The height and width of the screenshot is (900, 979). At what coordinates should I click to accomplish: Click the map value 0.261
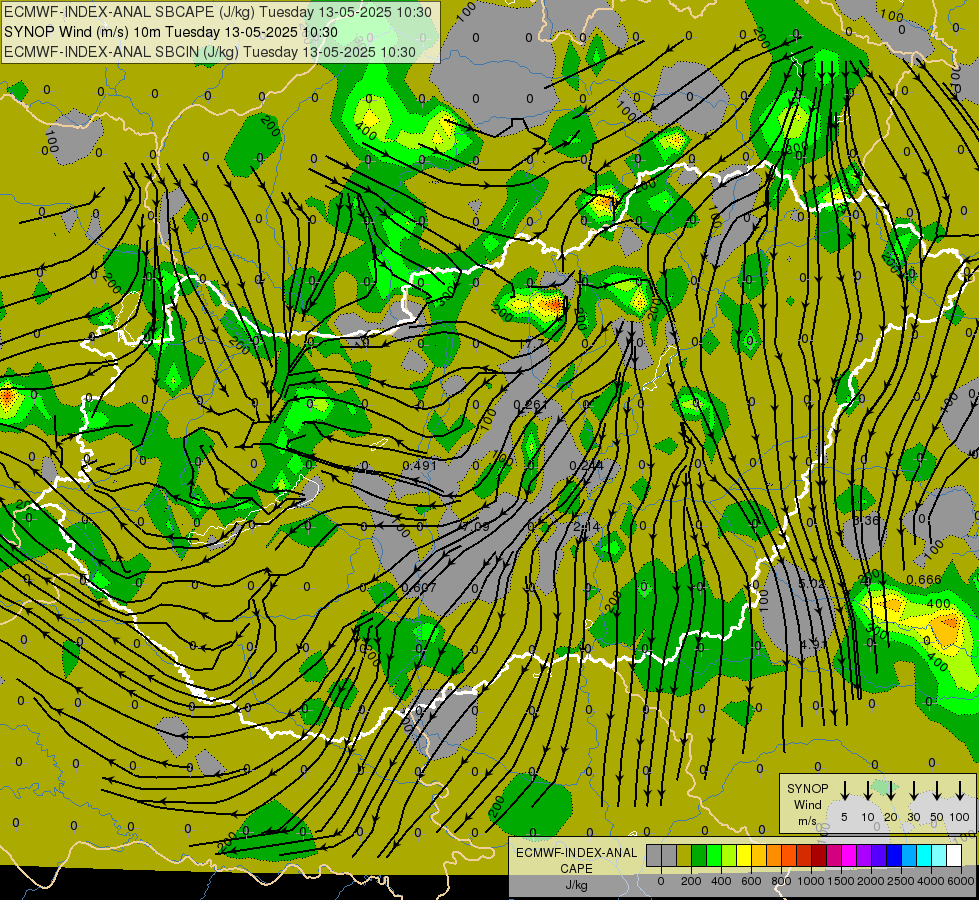coord(531,405)
